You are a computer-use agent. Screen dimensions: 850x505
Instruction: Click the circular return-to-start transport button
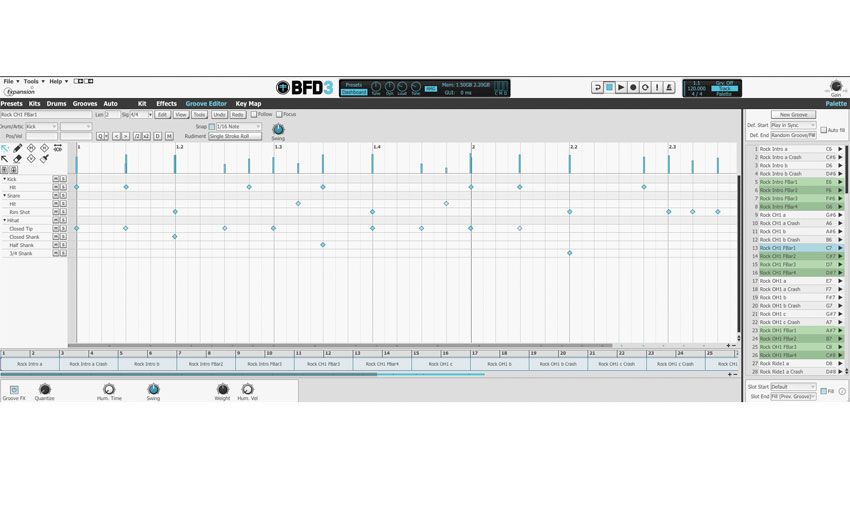click(x=645, y=87)
